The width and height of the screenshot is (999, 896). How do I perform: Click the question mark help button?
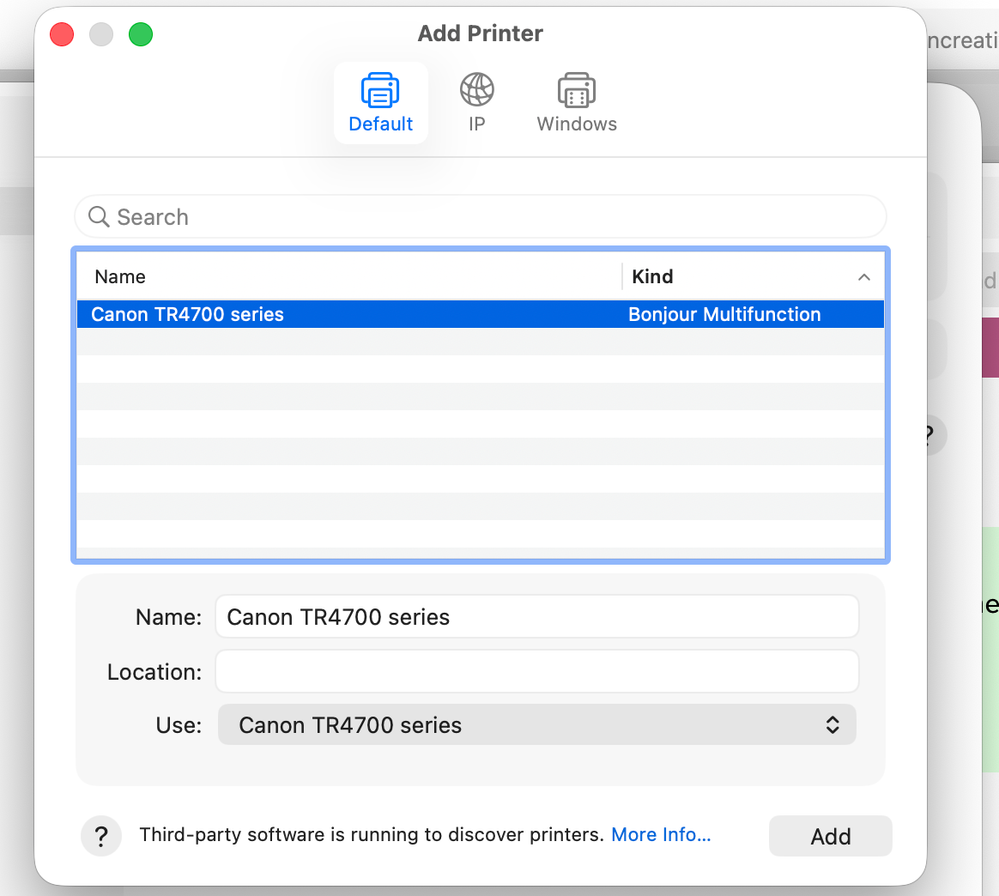(101, 835)
